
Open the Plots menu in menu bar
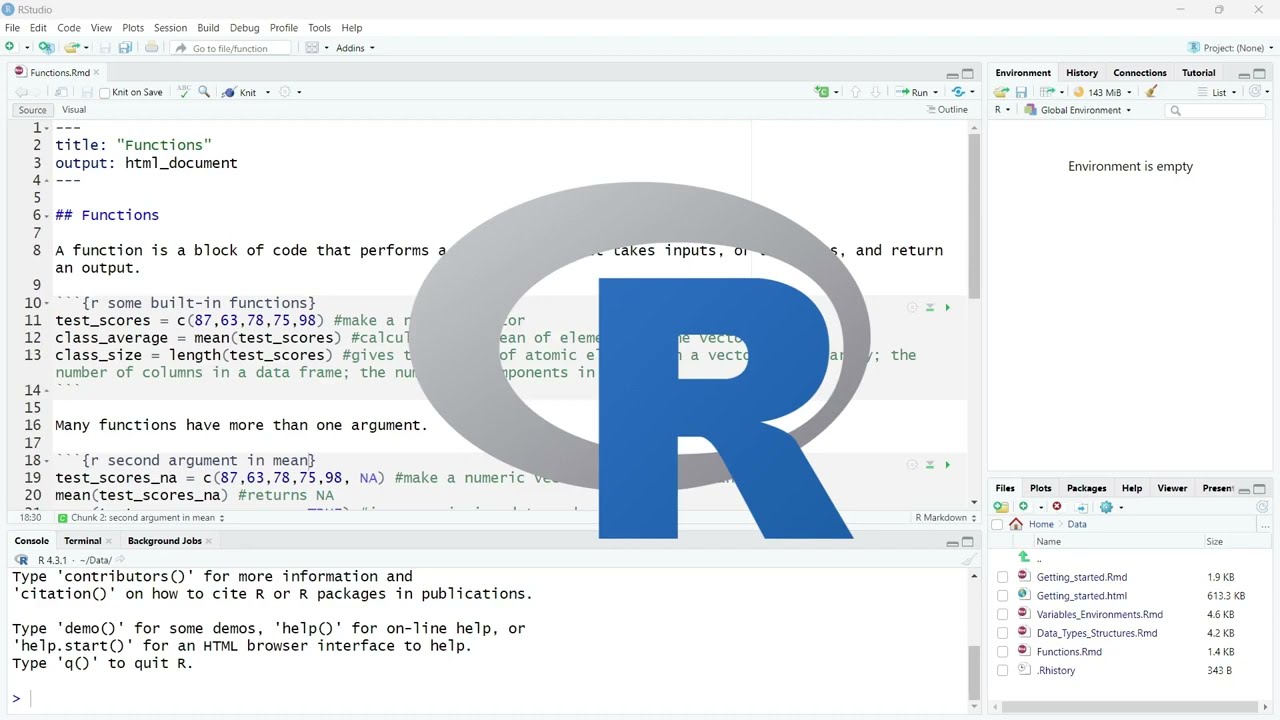pos(133,28)
